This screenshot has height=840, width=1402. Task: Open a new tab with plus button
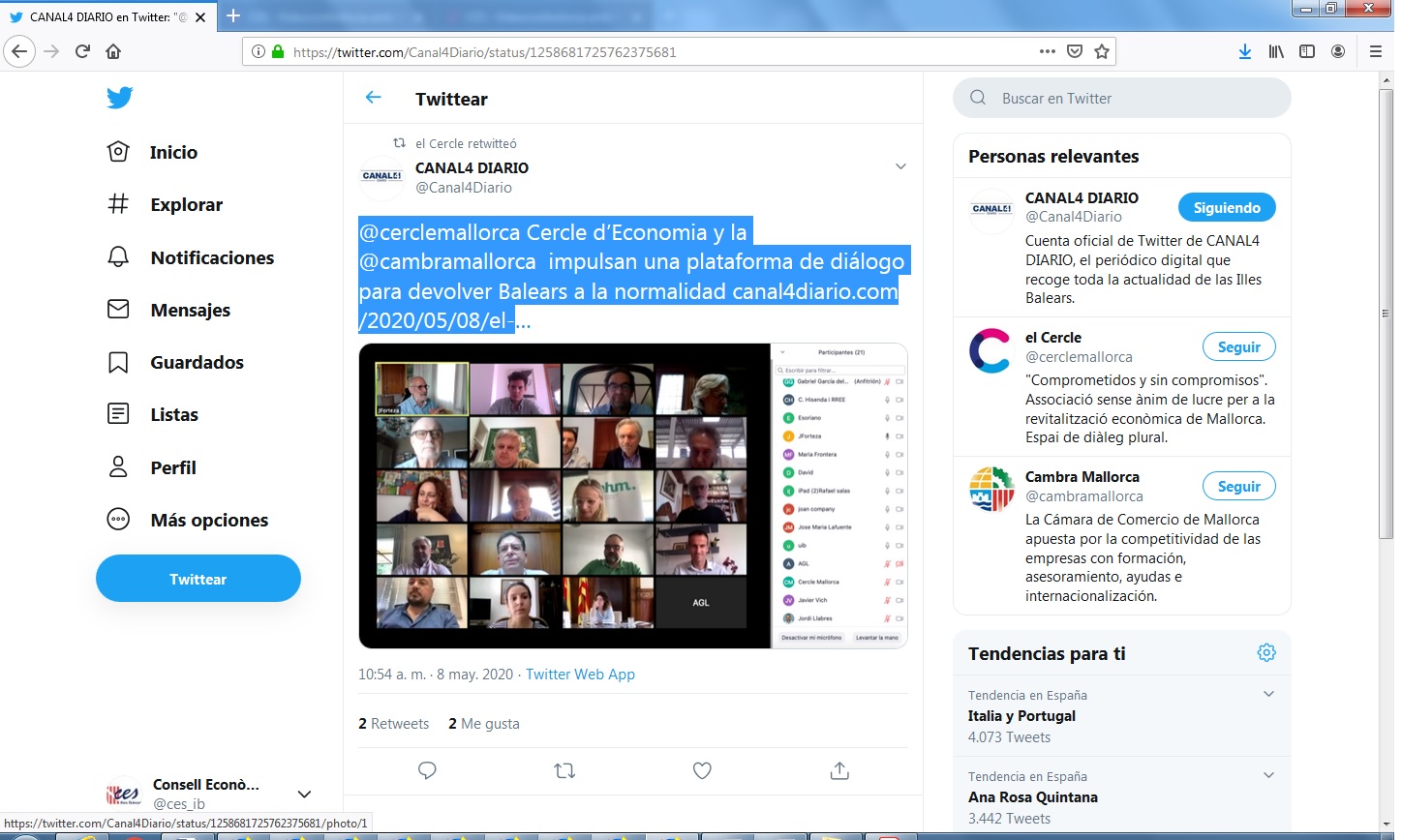[x=233, y=15]
